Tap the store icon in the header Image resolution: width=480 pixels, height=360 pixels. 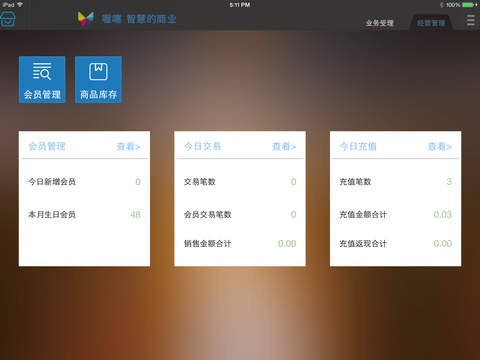pyautogui.click(x=8, y=19)
